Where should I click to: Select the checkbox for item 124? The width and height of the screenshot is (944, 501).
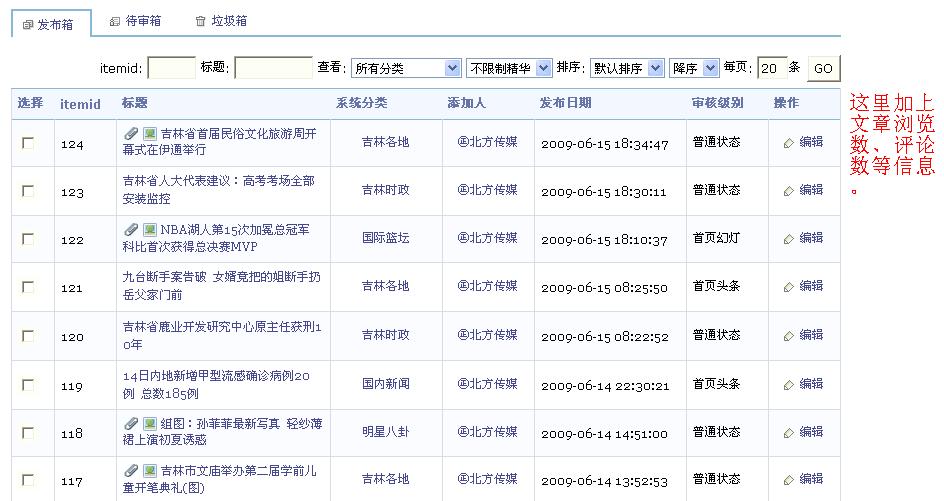28,143
